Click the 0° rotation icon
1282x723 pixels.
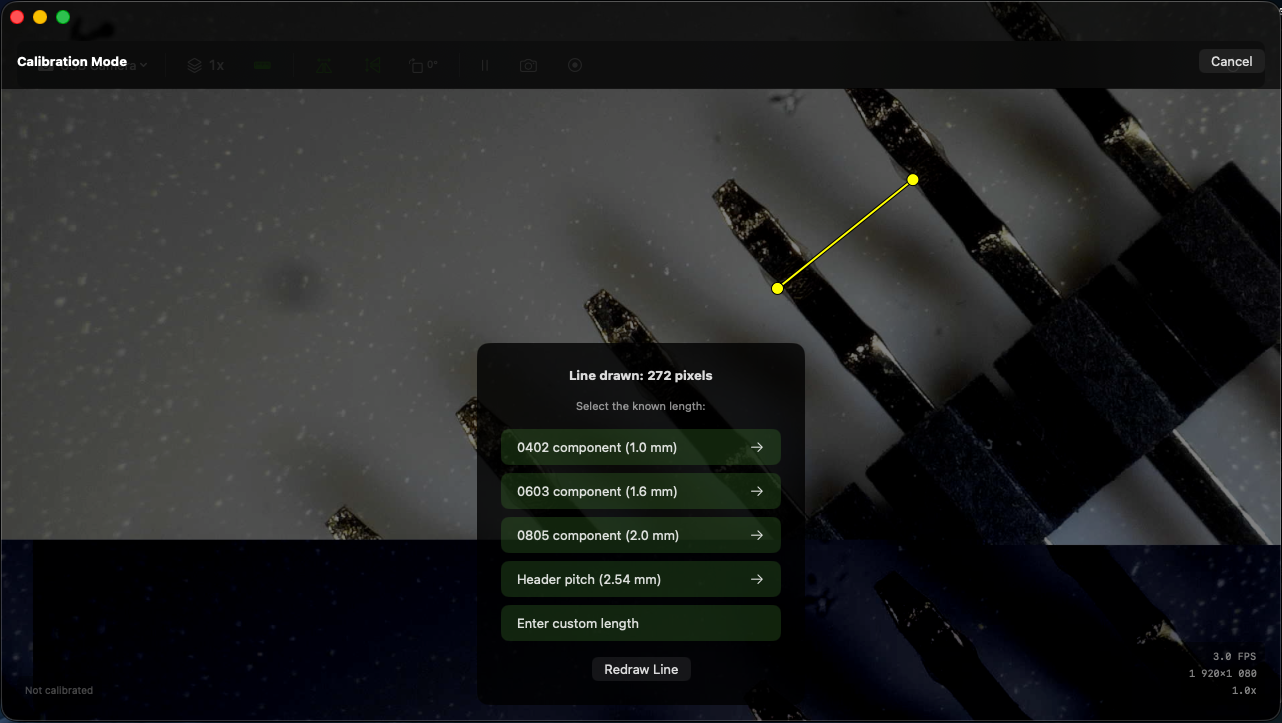423,65
